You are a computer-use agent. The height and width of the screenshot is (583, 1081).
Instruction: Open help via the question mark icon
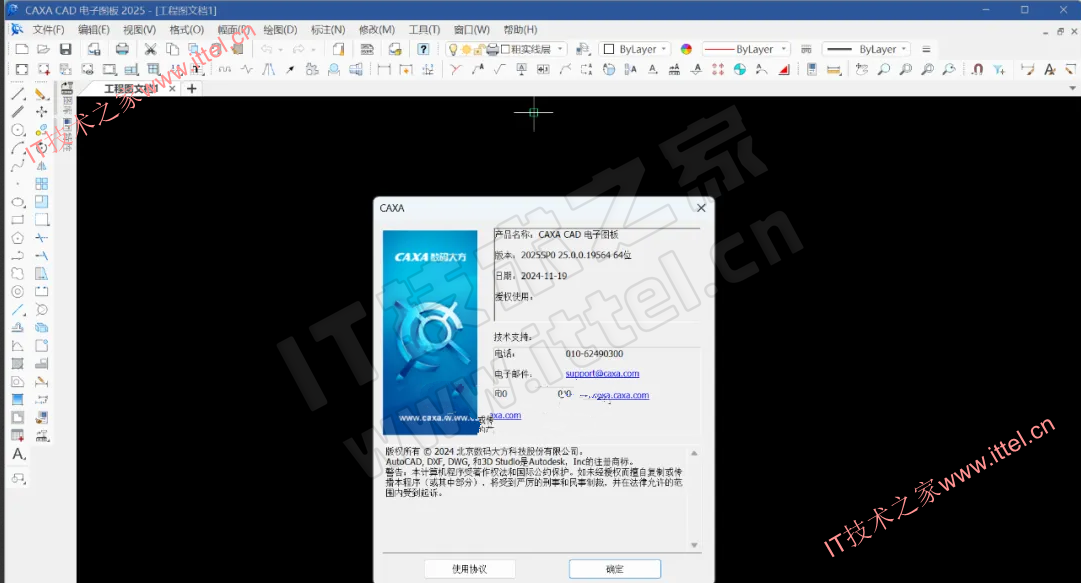tap(423, 49)
